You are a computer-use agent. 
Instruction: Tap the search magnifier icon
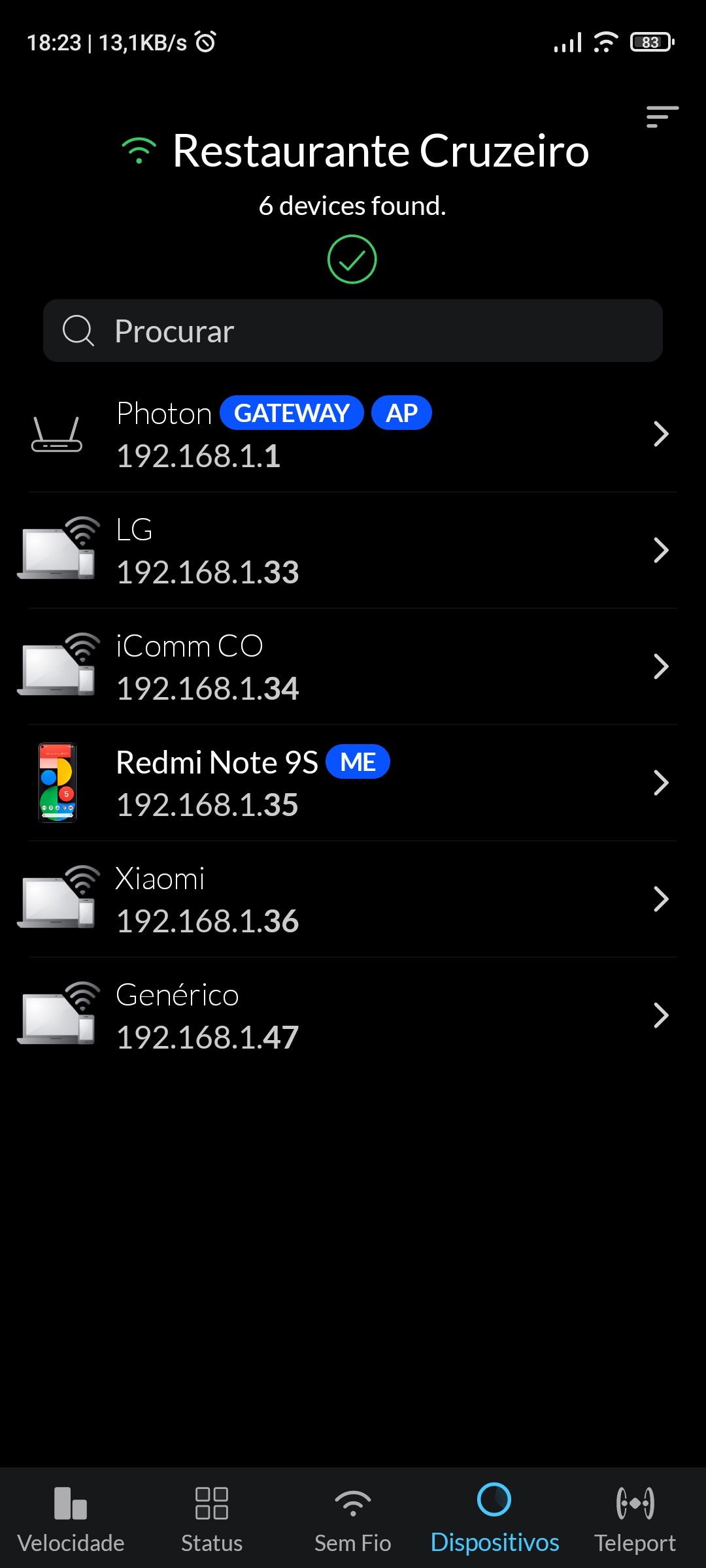78,331
